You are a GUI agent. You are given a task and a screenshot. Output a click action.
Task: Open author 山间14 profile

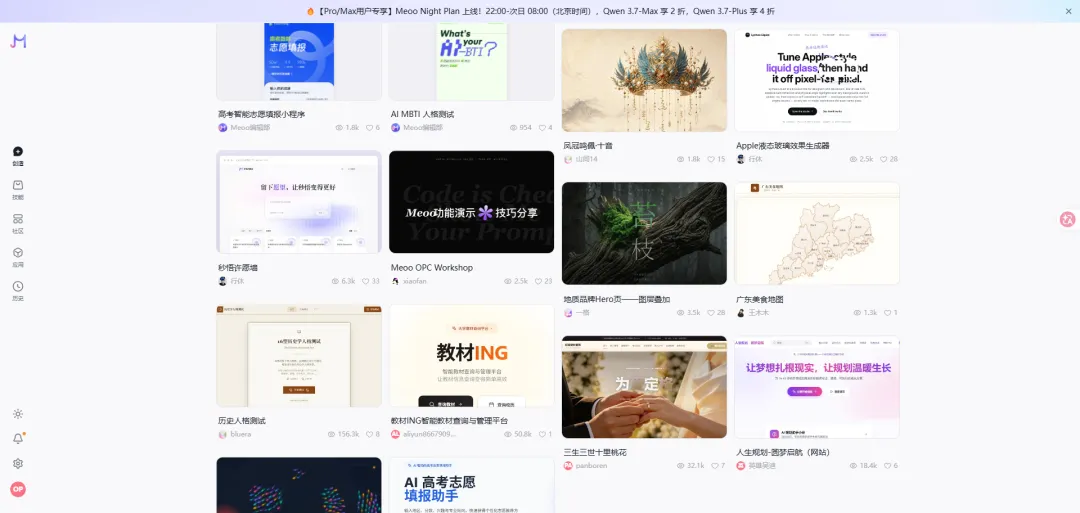click(581, 159)
